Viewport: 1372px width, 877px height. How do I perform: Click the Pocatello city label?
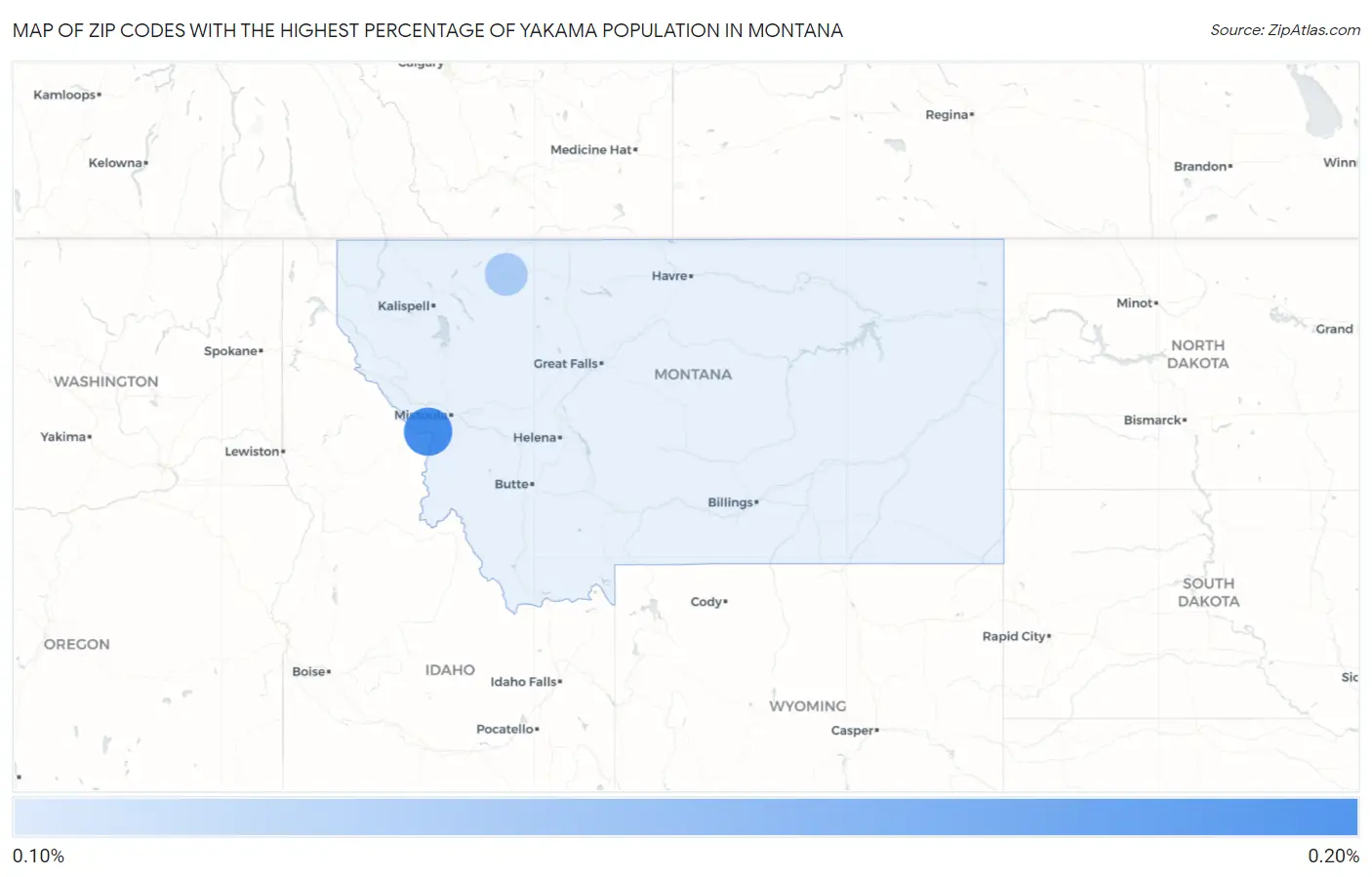point(507,730)
